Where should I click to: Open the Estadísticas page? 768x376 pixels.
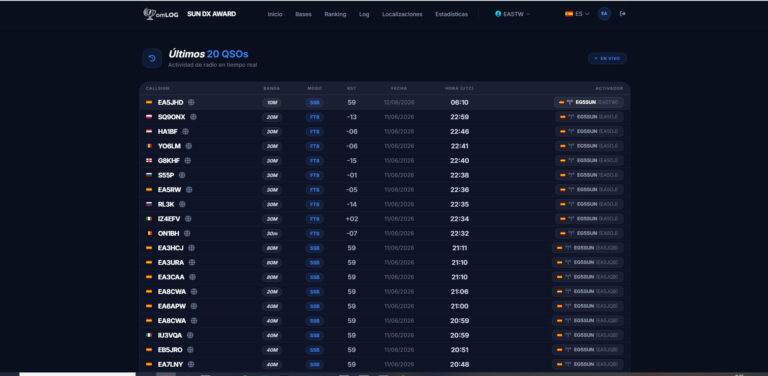[451, 14]
